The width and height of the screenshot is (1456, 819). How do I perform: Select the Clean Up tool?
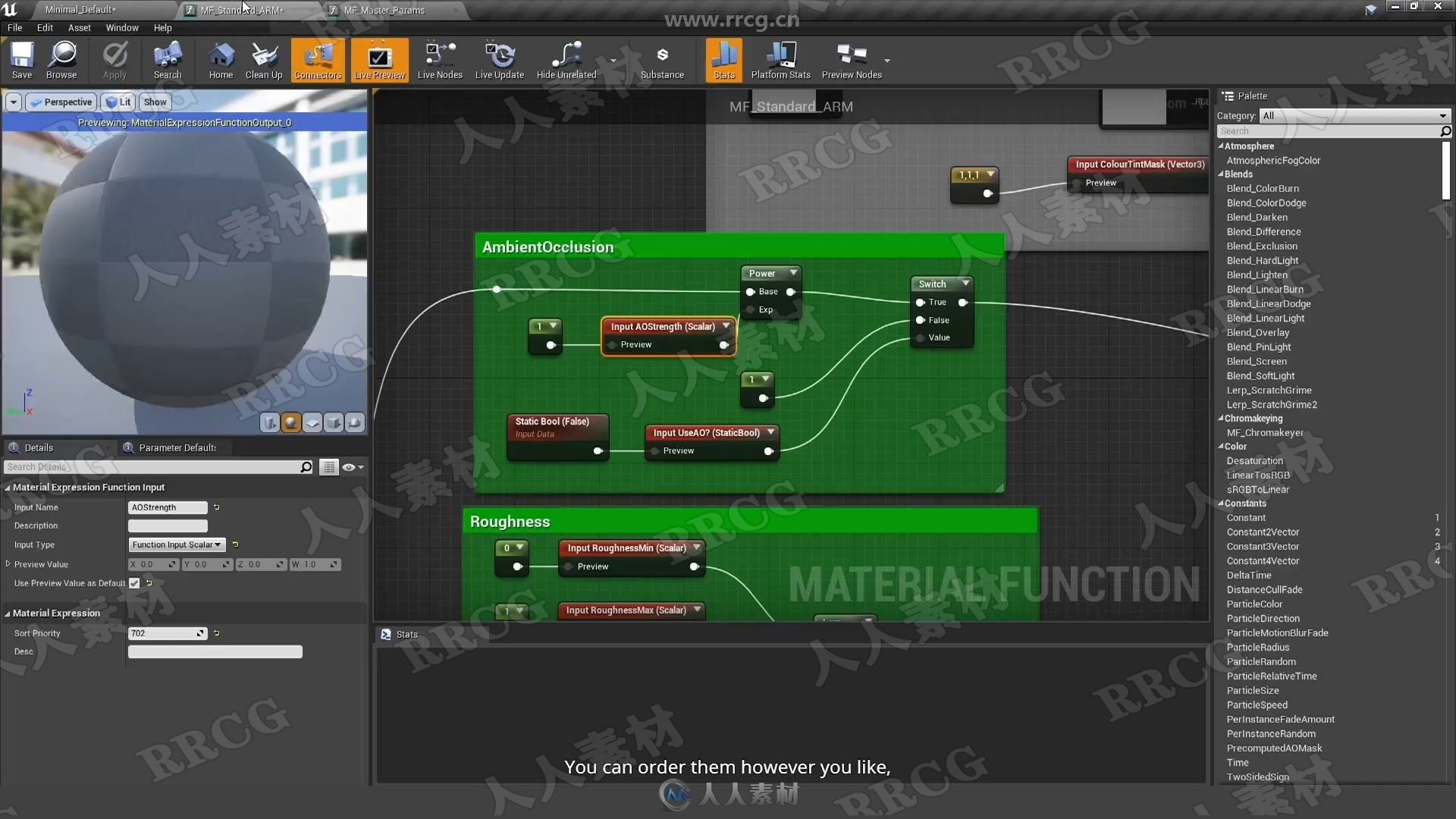coord(263,60)
